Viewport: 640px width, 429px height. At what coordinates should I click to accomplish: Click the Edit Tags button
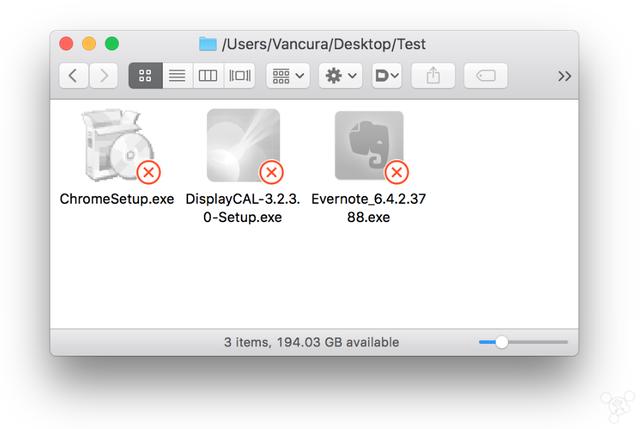click(x=486, y=76)
